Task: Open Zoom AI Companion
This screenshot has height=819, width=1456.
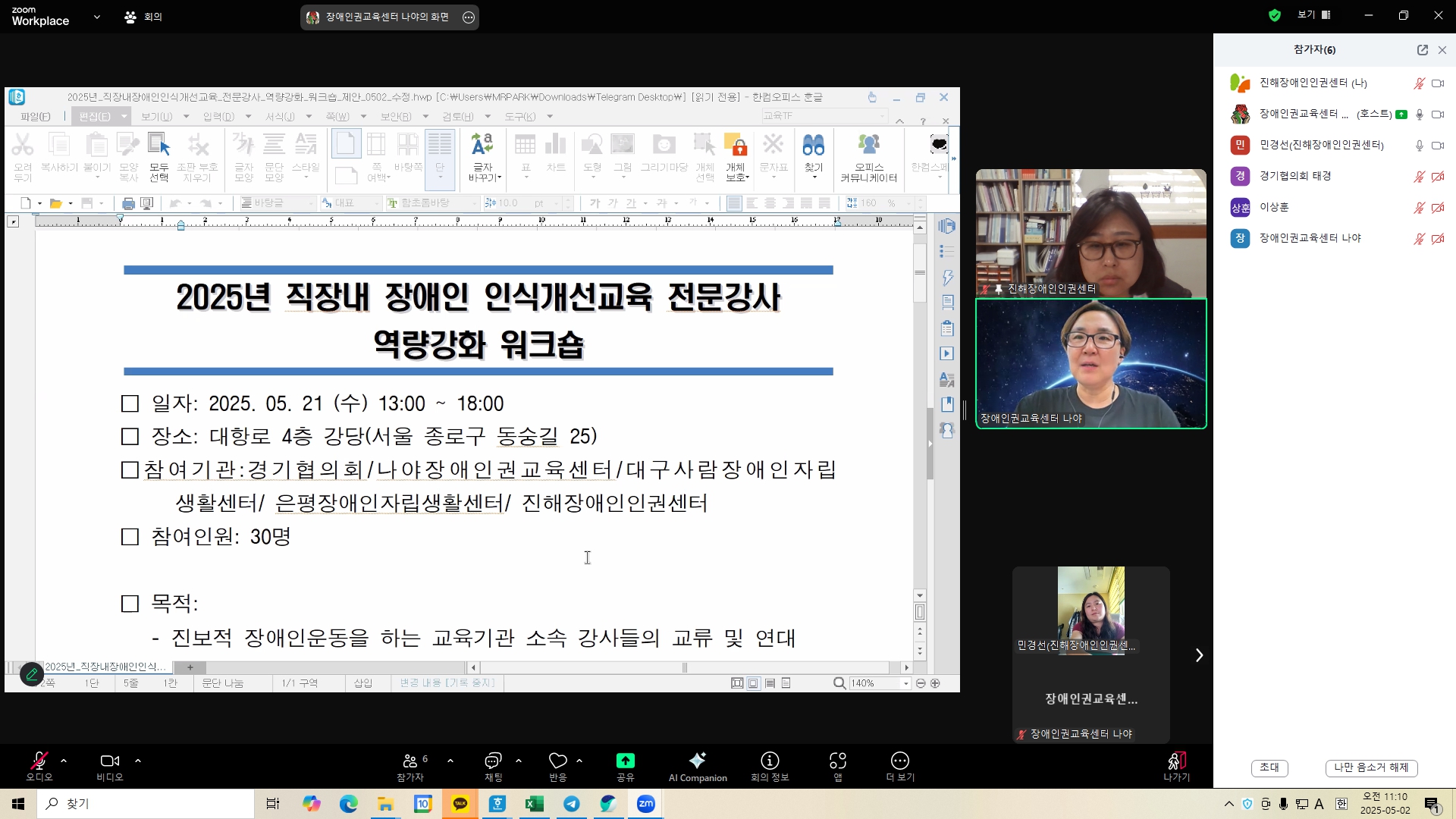Action: [698, 761]
